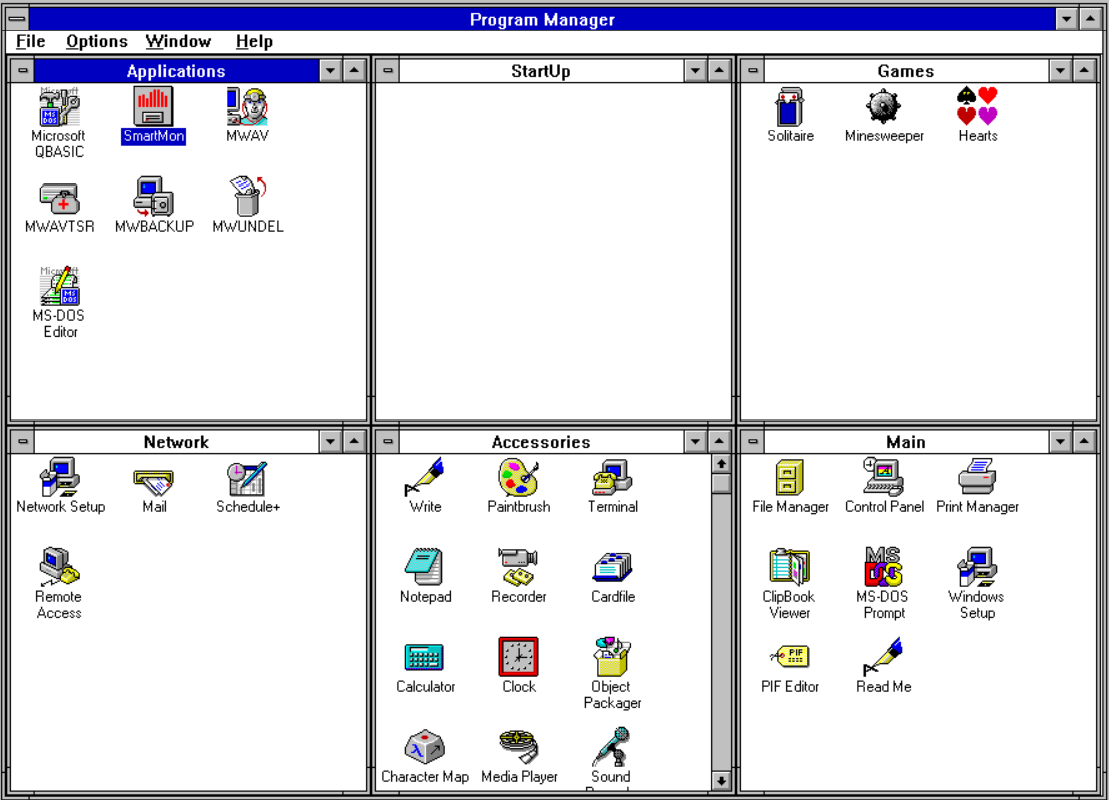
Task: Select the MWUNDEL undelete icon
Action: tap(247, 196)
